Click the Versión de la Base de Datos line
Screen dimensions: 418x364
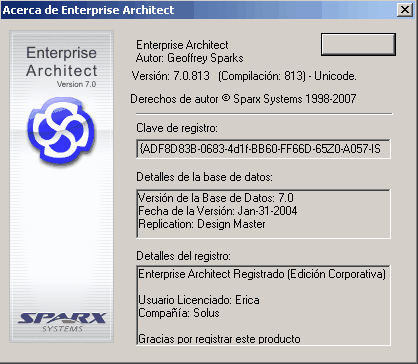216,198
